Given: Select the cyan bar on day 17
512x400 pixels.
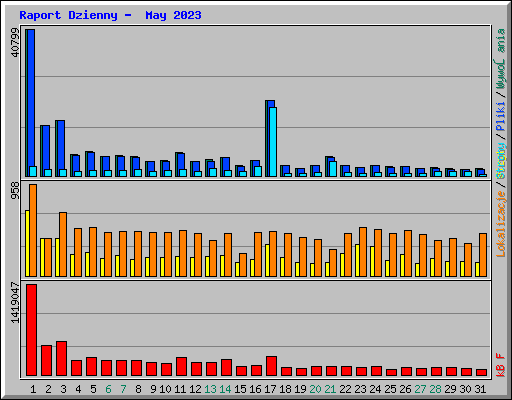Looking at the screenshot, I should pos(273,142).
